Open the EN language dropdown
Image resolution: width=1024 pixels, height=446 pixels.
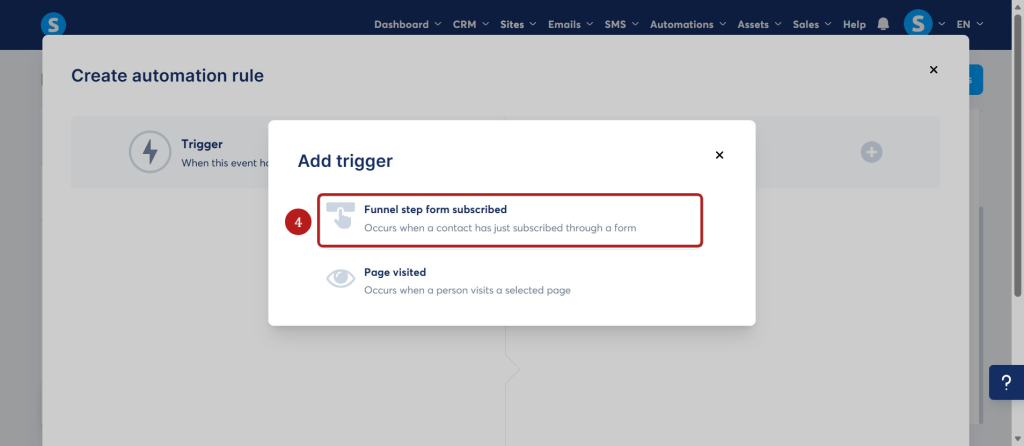970,24
